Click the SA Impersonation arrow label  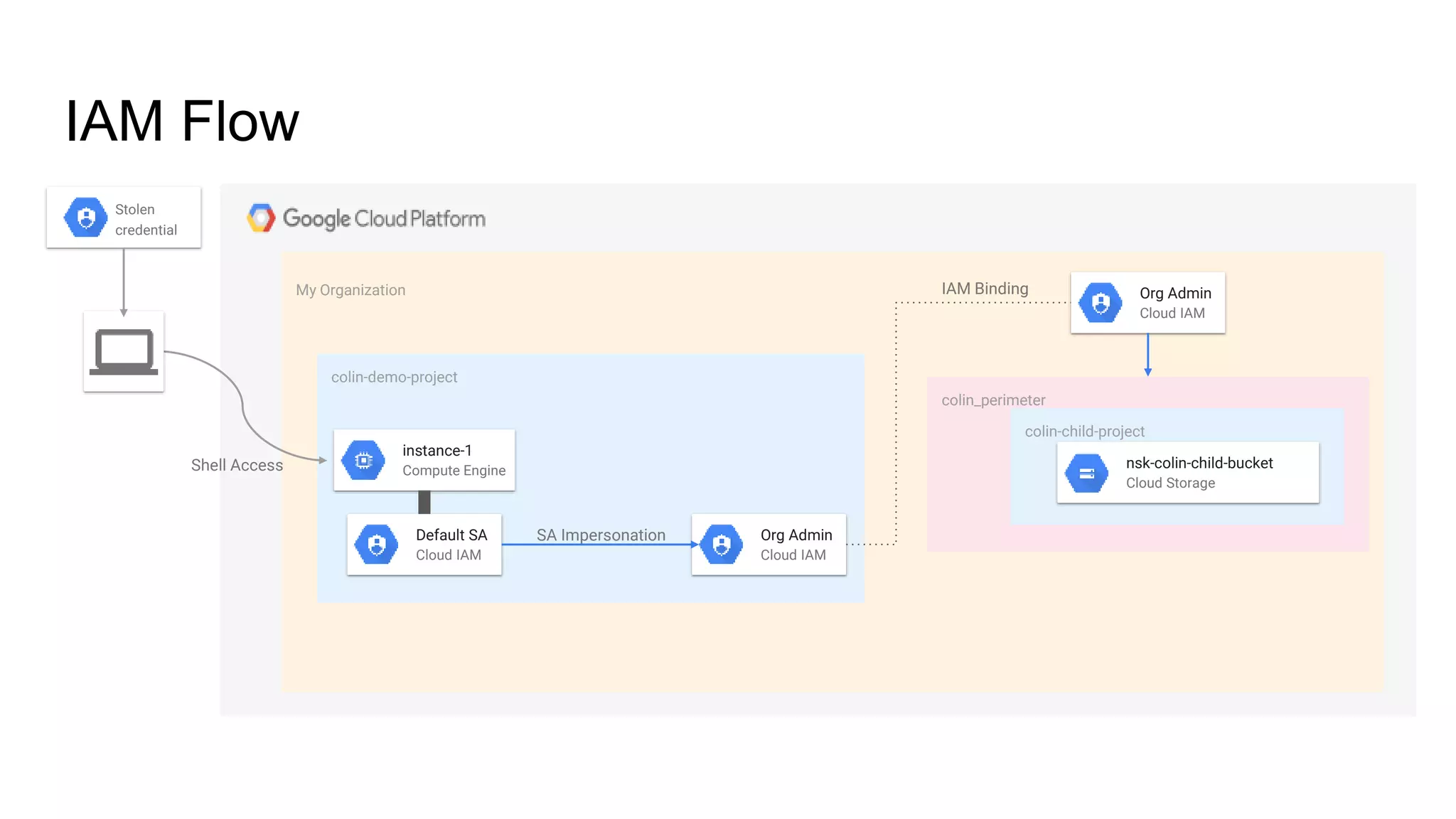(x=601, y=535)
